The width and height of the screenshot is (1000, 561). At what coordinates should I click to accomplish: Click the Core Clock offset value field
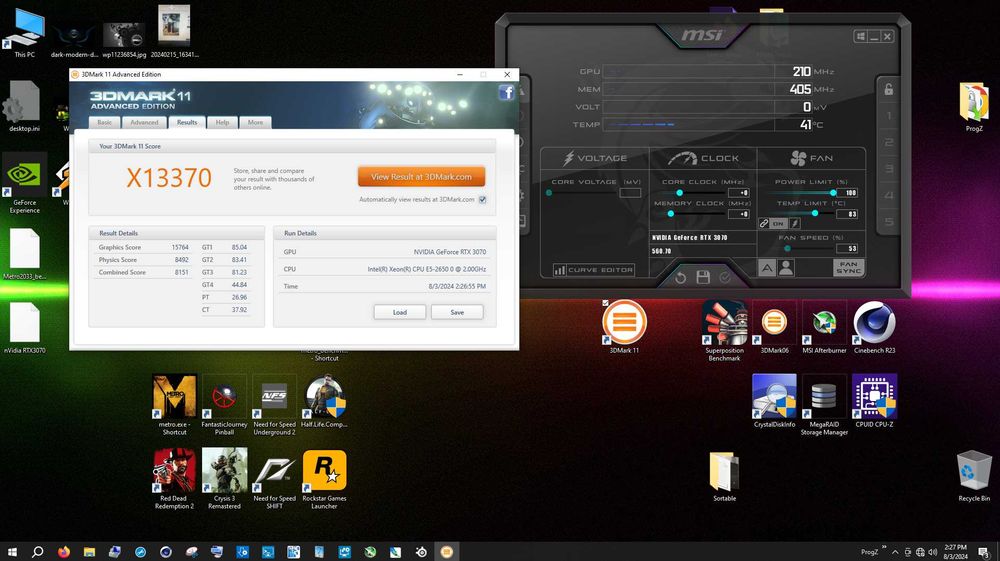click(x=738, y=193)
